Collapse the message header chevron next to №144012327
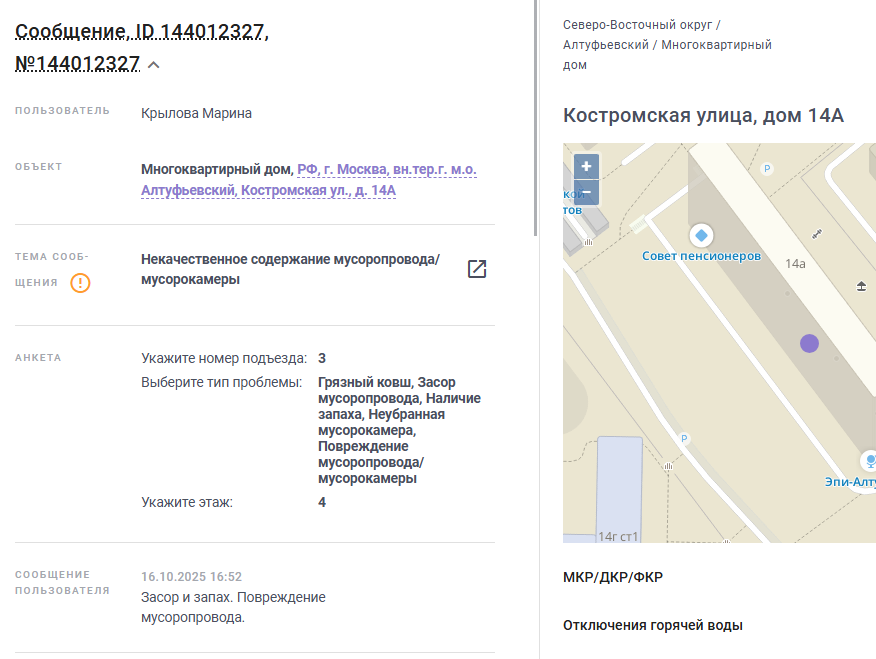Viewport: 876px width, 659px height. [154, 65]
